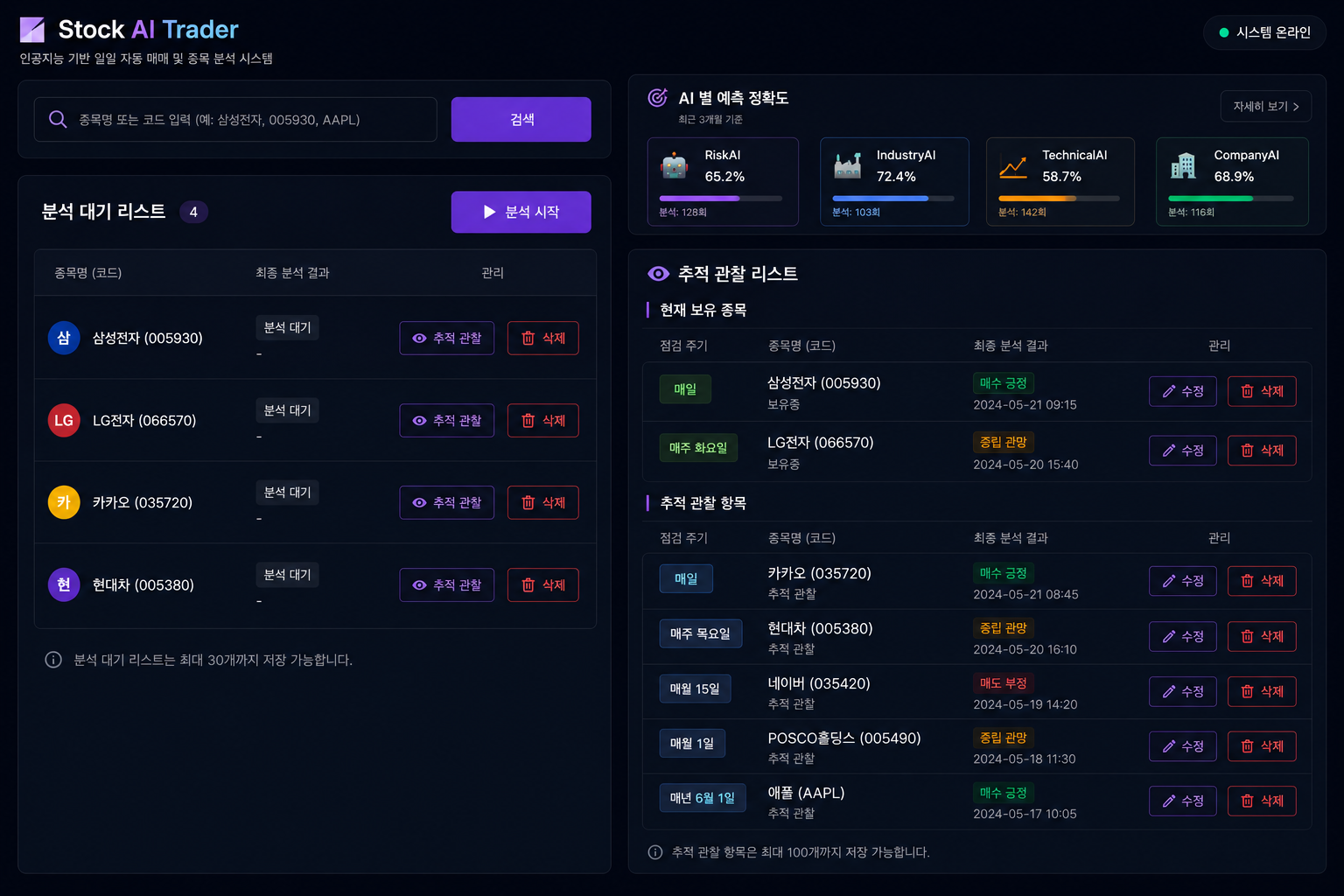The height and width of the screenshot is (896, 1344).
Task: Delete tracked 현대차 from tracking list
Action: pyautogui.click(x=1262, y=636)
